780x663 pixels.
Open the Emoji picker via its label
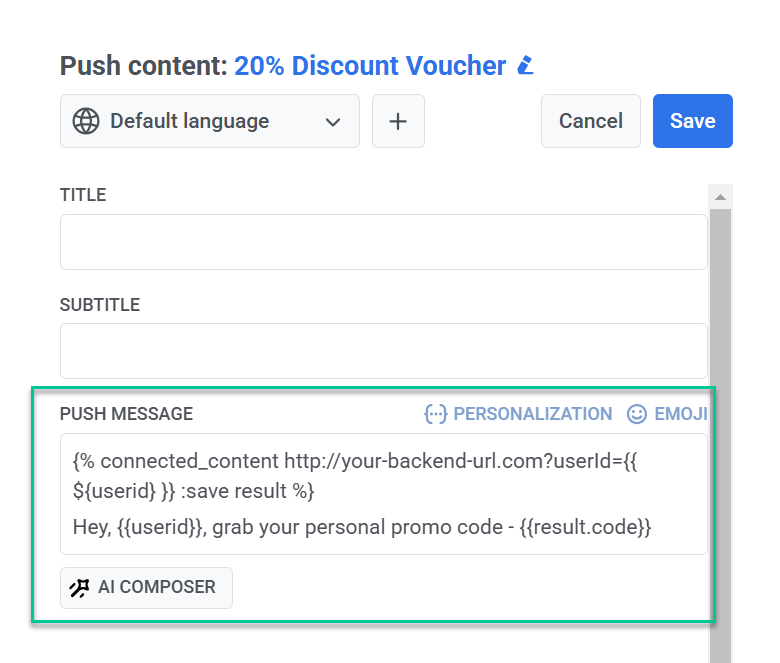click(681, 414)
